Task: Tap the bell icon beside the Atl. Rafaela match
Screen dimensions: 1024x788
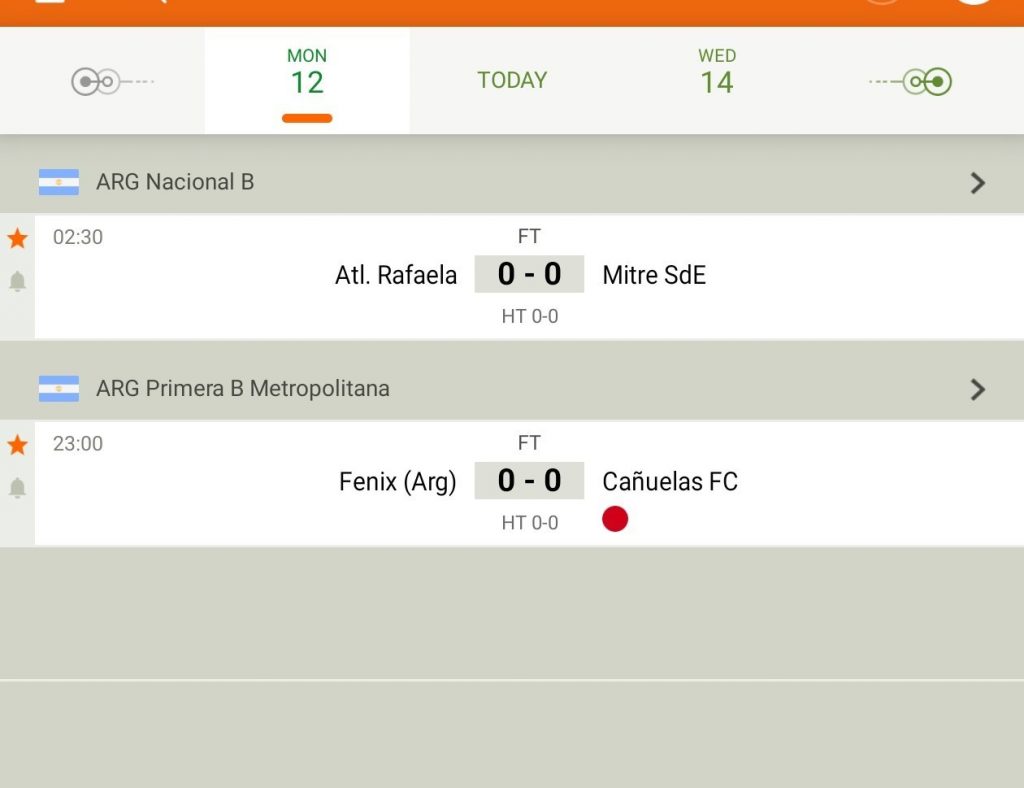Action: [x=18, y=282]
